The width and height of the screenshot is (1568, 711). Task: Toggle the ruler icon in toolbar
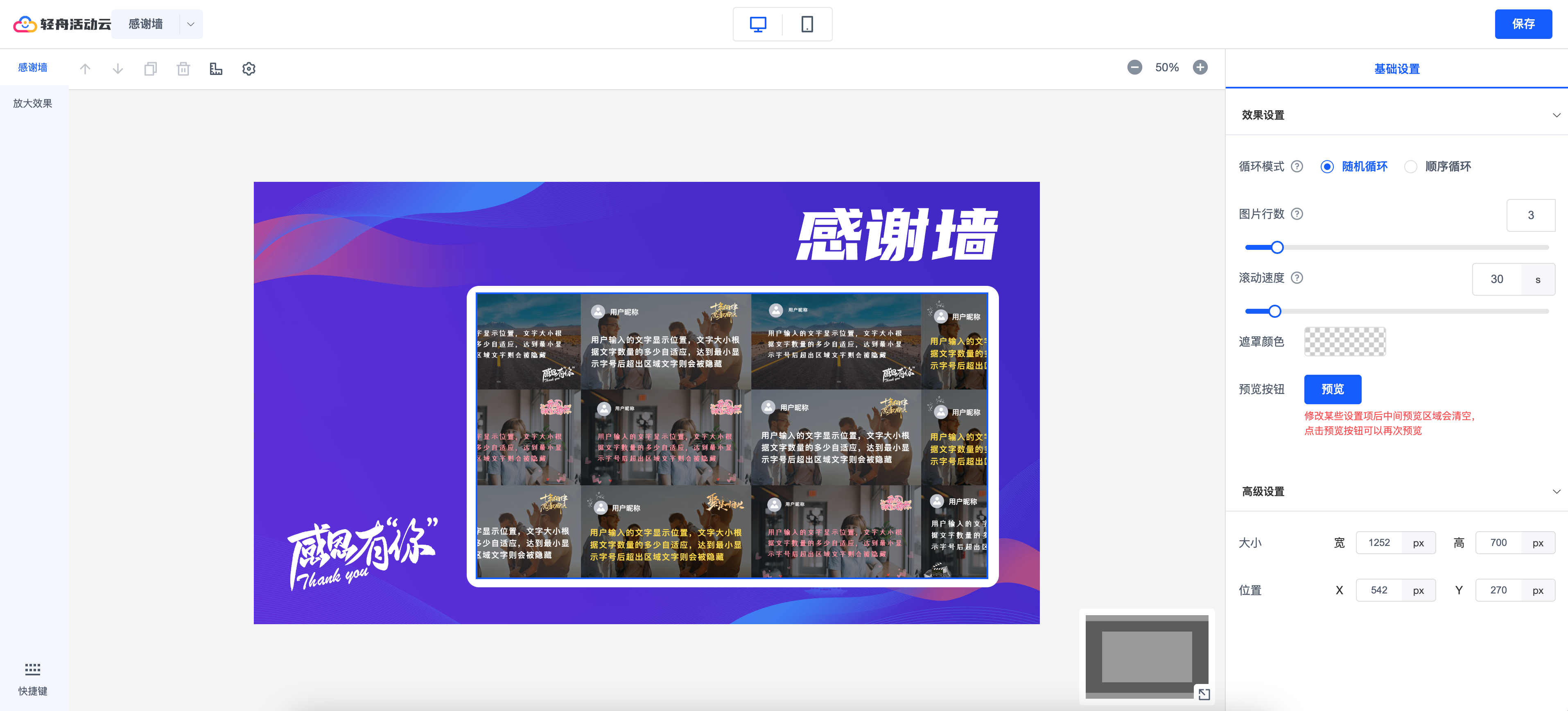tap(216, 69)
